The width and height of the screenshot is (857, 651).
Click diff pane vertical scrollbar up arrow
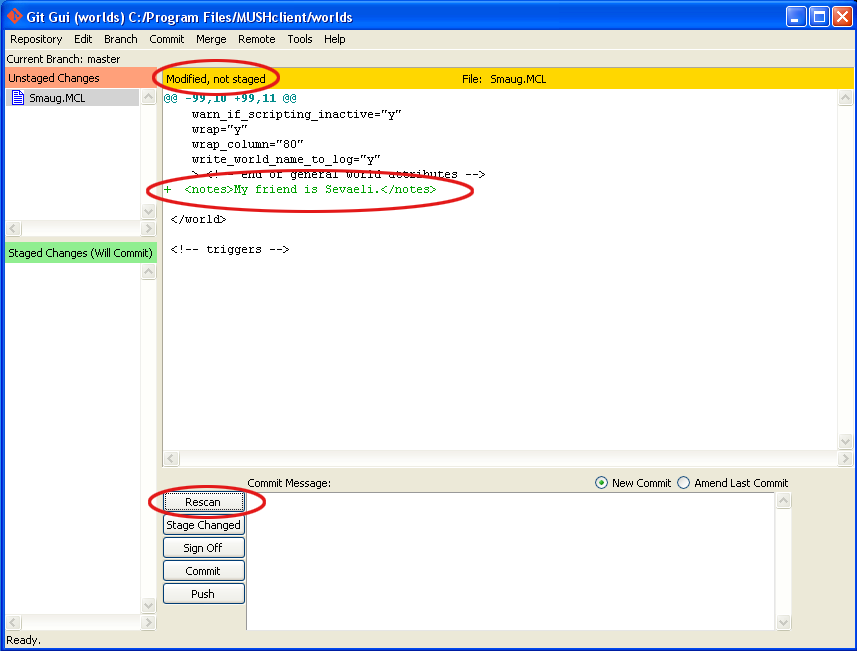click(845, 98)
